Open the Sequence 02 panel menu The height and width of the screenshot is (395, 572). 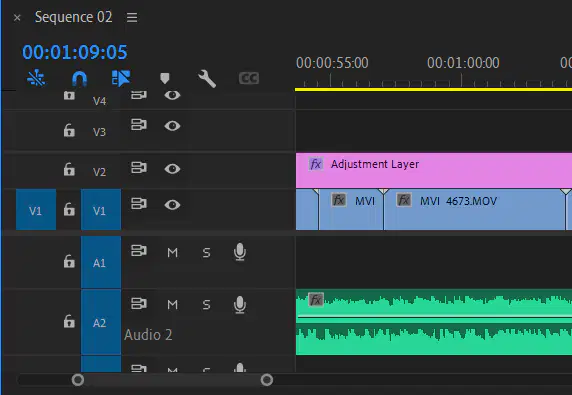coord(132,17)
